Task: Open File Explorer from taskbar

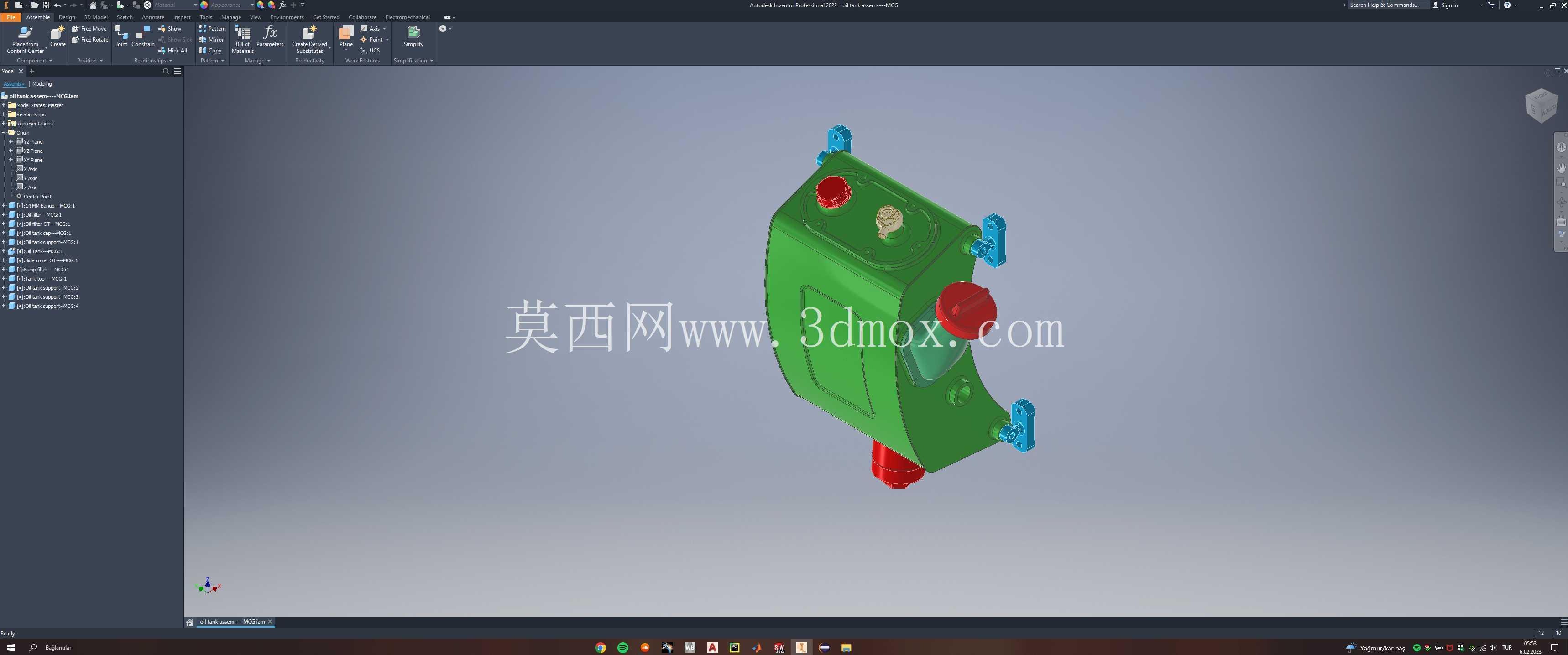Action: coord(846,647)
